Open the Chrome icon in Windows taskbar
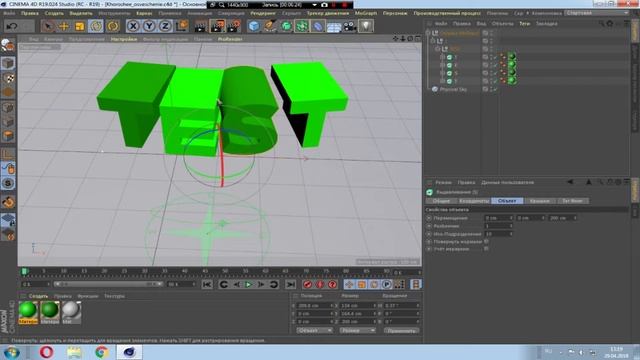The image size is (640, 360). [x=102, y=352]
